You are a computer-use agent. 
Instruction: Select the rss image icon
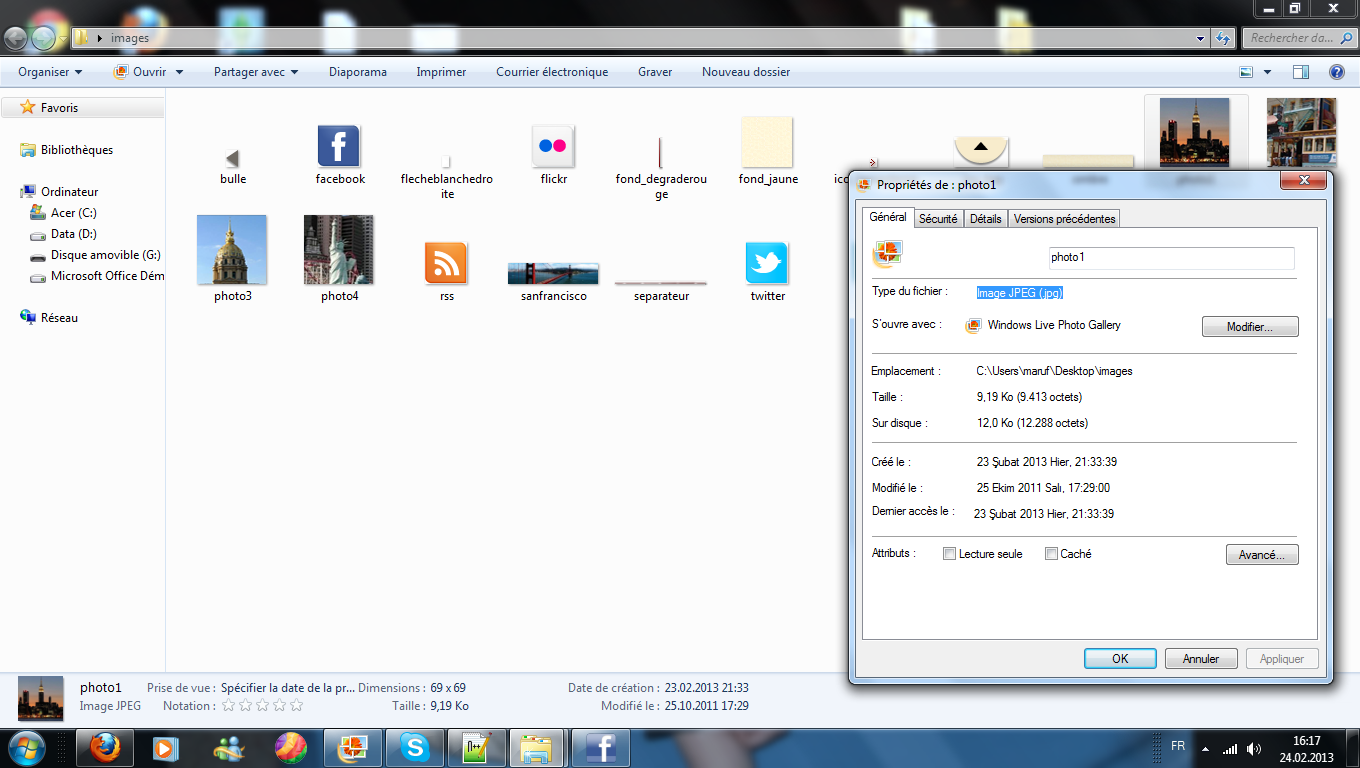446,263
